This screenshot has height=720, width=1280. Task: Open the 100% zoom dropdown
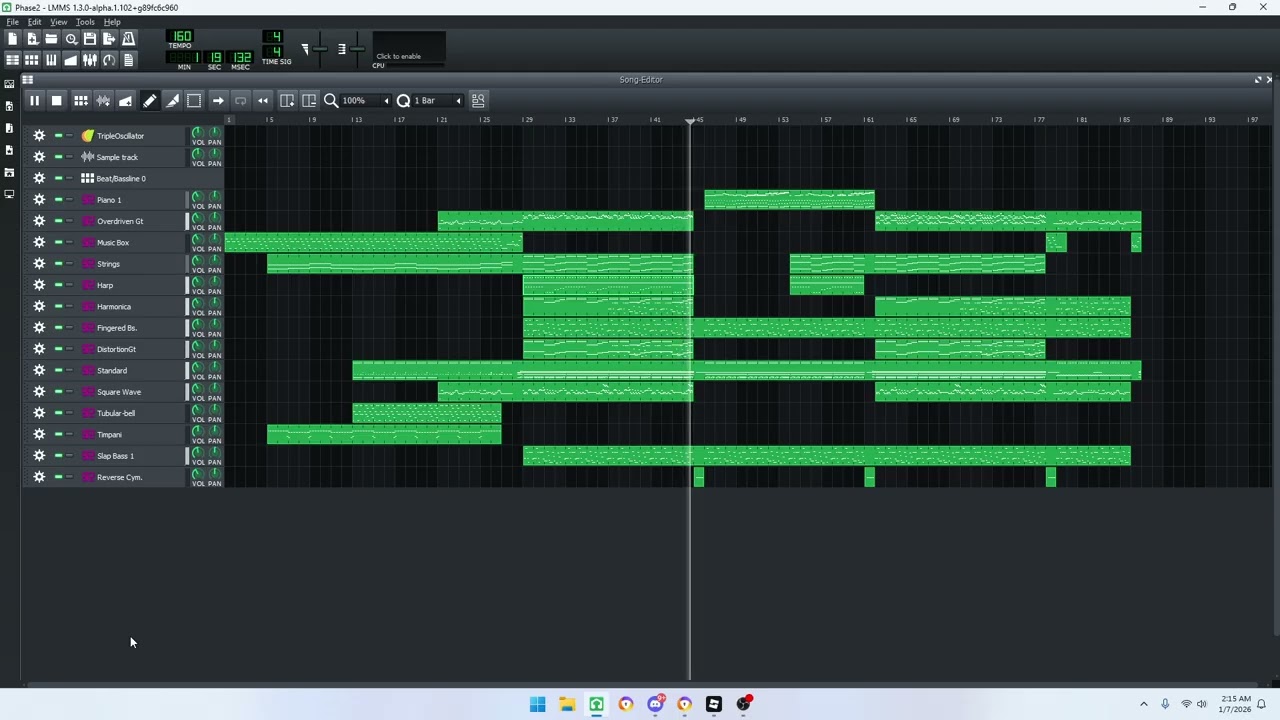tap(365, 100)
